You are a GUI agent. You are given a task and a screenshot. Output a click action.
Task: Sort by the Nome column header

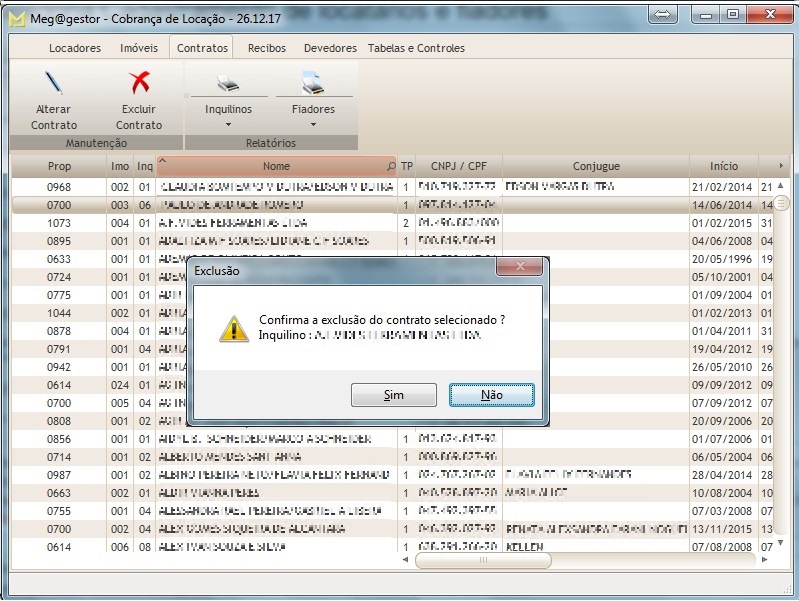276,166
